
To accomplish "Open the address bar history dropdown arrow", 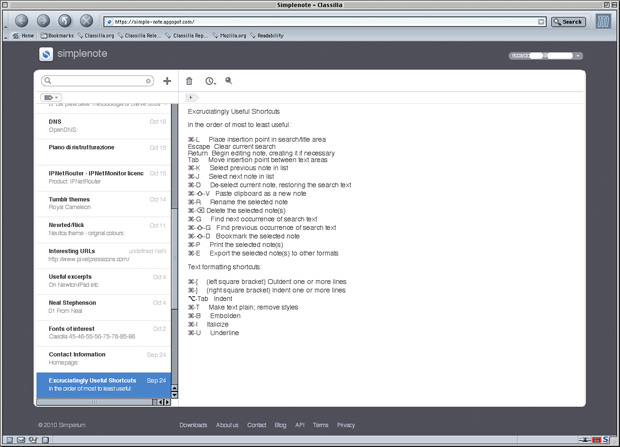I will click(541, 22).
